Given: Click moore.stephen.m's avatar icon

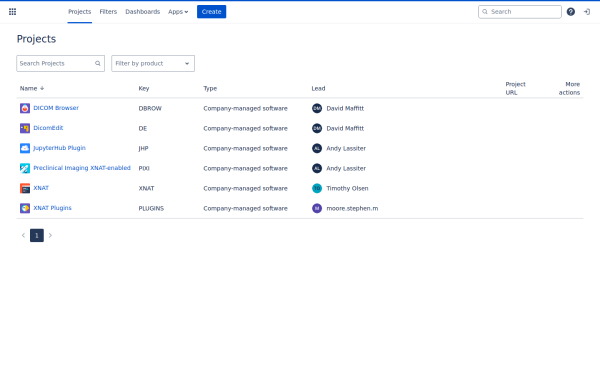Looking at the screenshot, I should pyautogui.click(x=317, y=208).
